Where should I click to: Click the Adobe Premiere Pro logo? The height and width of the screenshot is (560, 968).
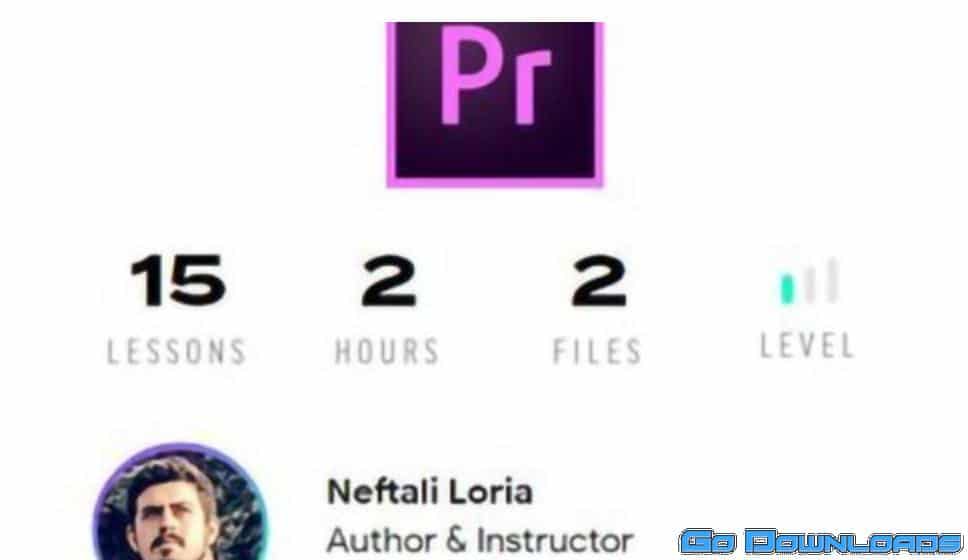click(494, 104)
